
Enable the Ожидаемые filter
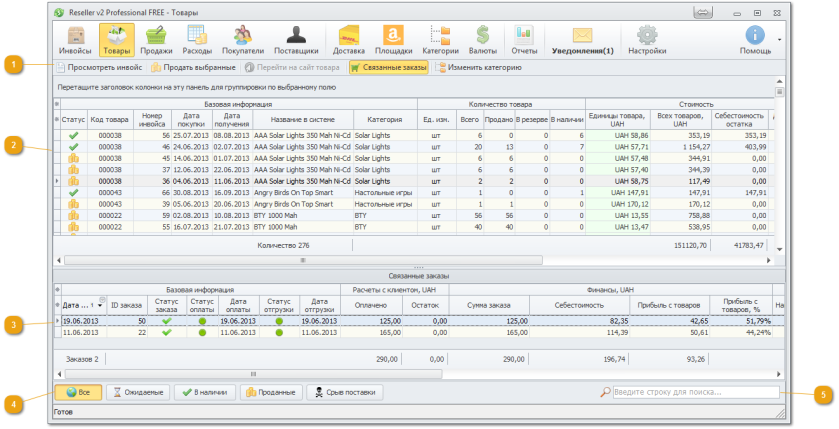137,393
